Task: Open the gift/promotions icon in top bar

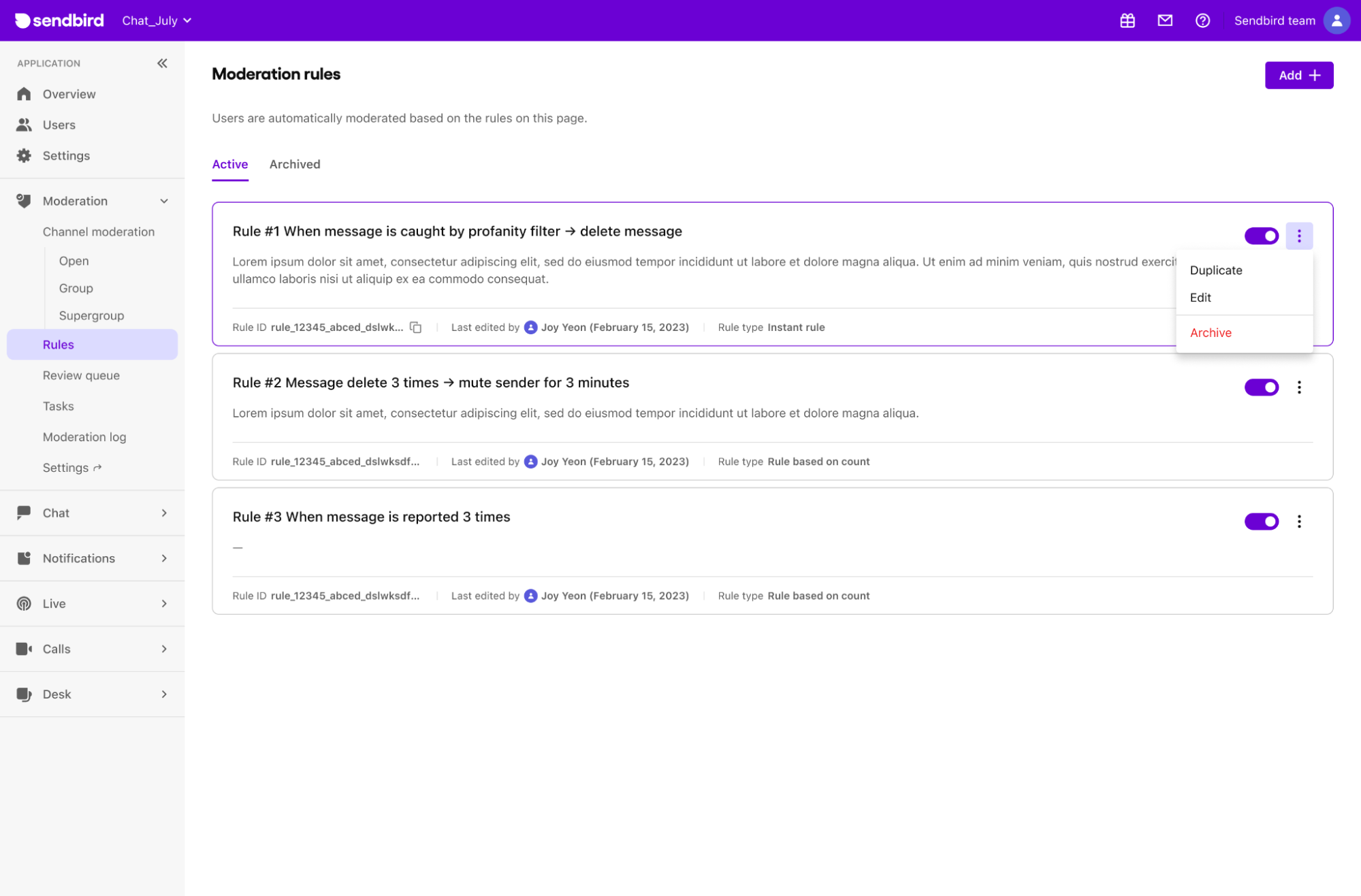Action: (x=1127, y=20)
